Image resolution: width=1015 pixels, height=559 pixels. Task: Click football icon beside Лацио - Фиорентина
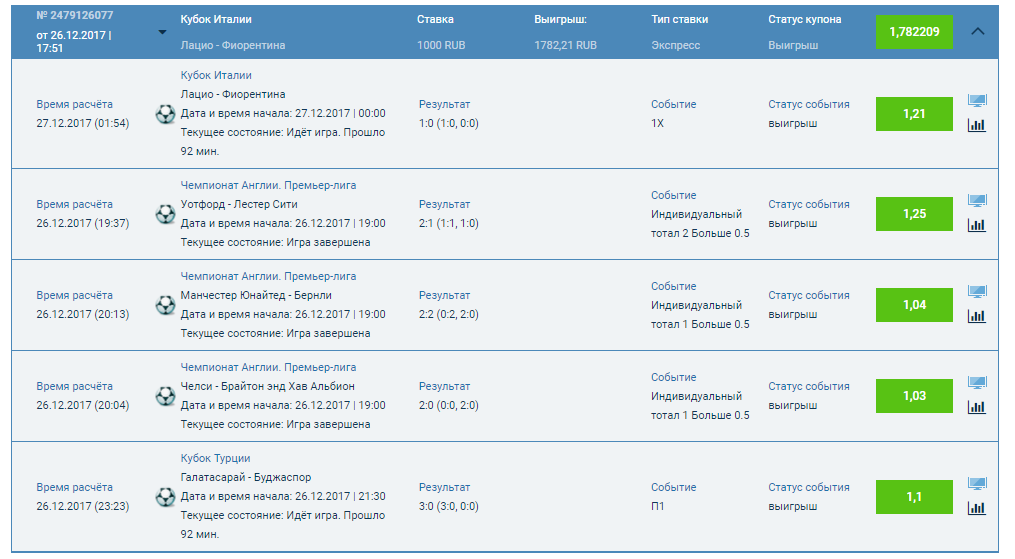pos(166,114)
